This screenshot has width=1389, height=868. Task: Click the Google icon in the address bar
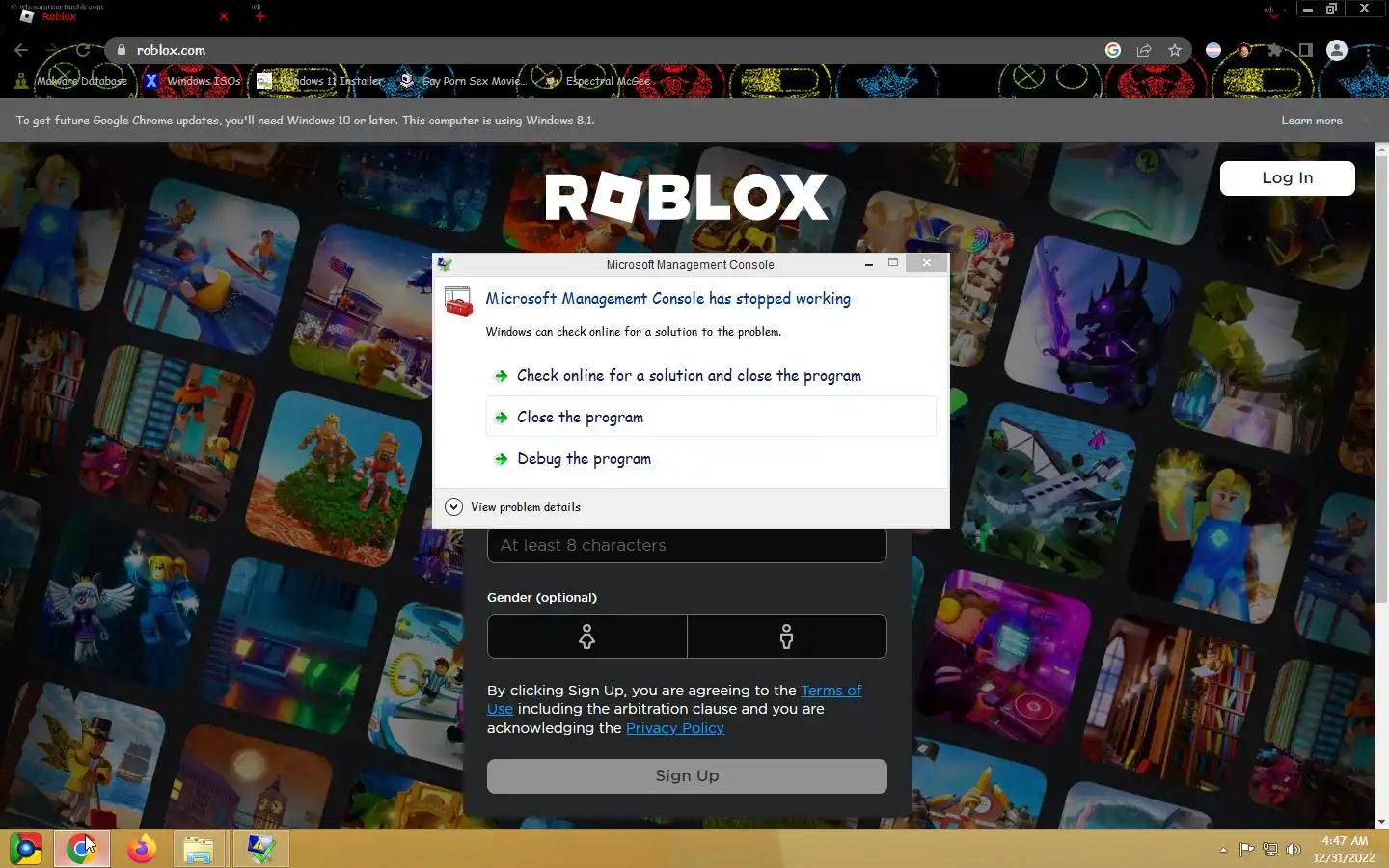[1113, 50]
